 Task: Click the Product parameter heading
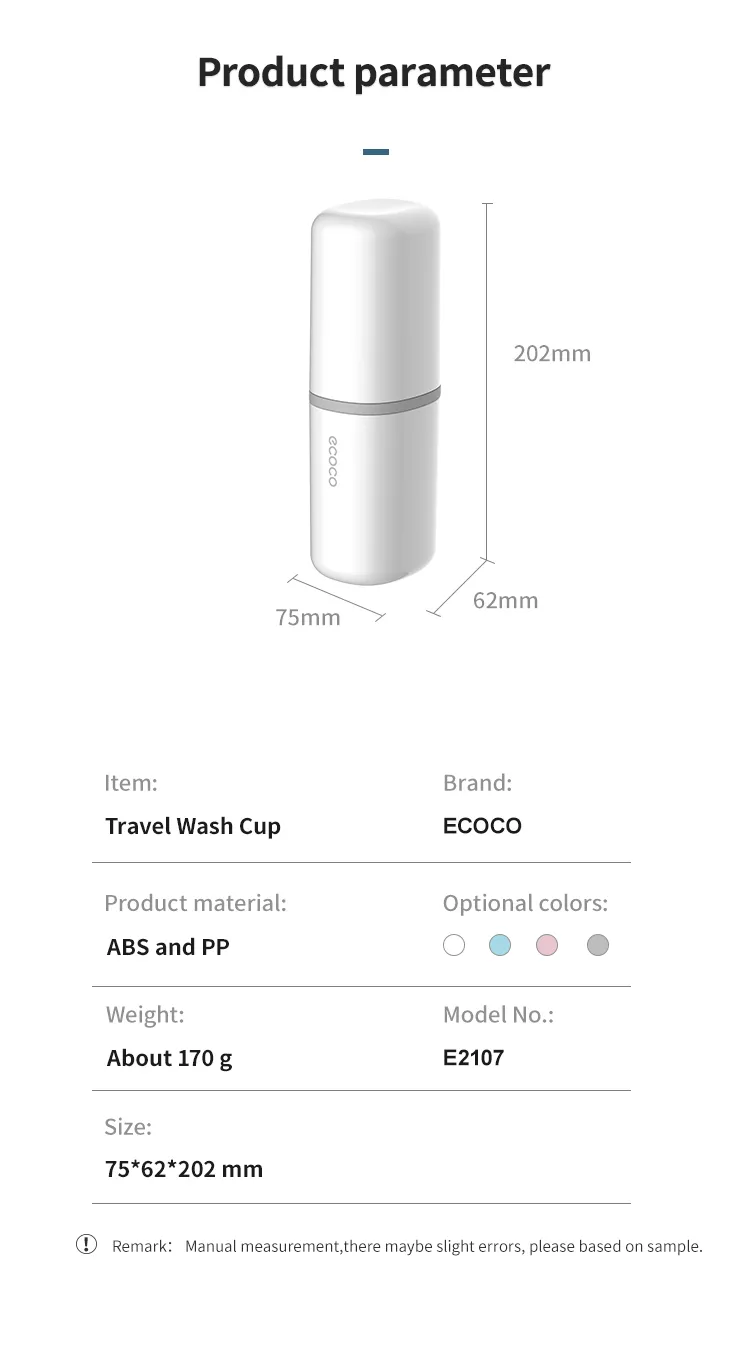click(373, 73)
